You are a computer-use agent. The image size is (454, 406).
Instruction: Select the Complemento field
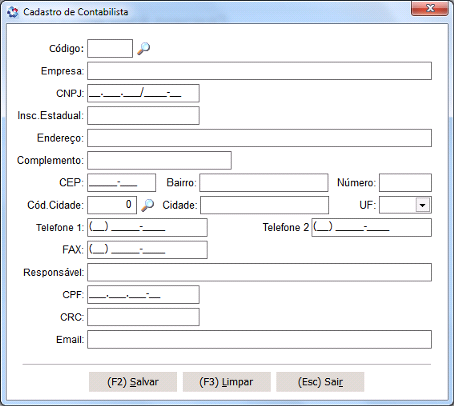point(159,160)
